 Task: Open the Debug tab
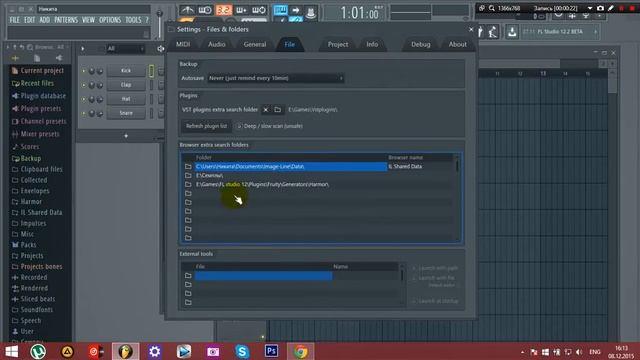click(x=420, y=44)
